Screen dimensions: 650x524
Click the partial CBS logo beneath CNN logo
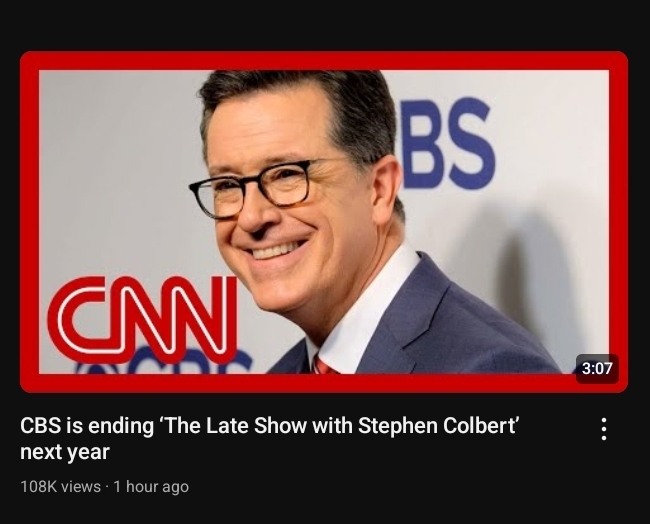(164, 361)
